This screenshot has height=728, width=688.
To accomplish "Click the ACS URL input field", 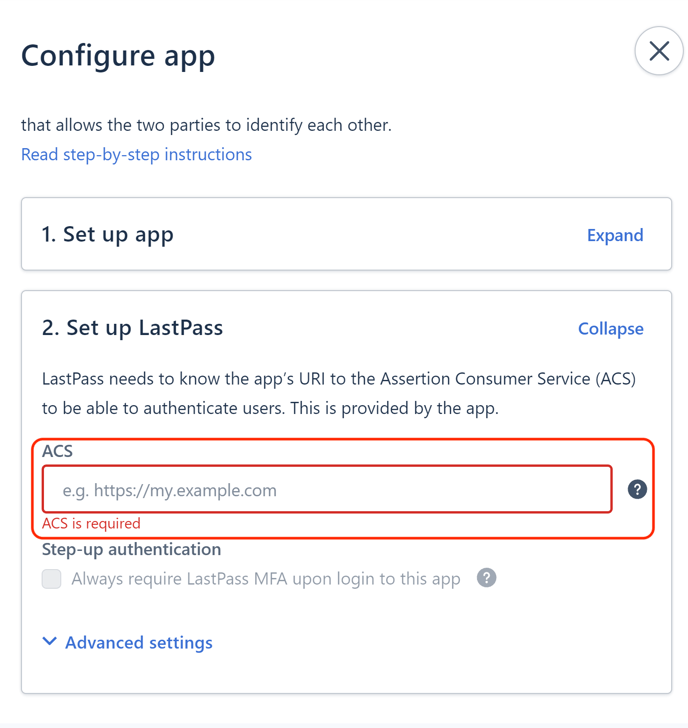I will click(x=327, y=490).
